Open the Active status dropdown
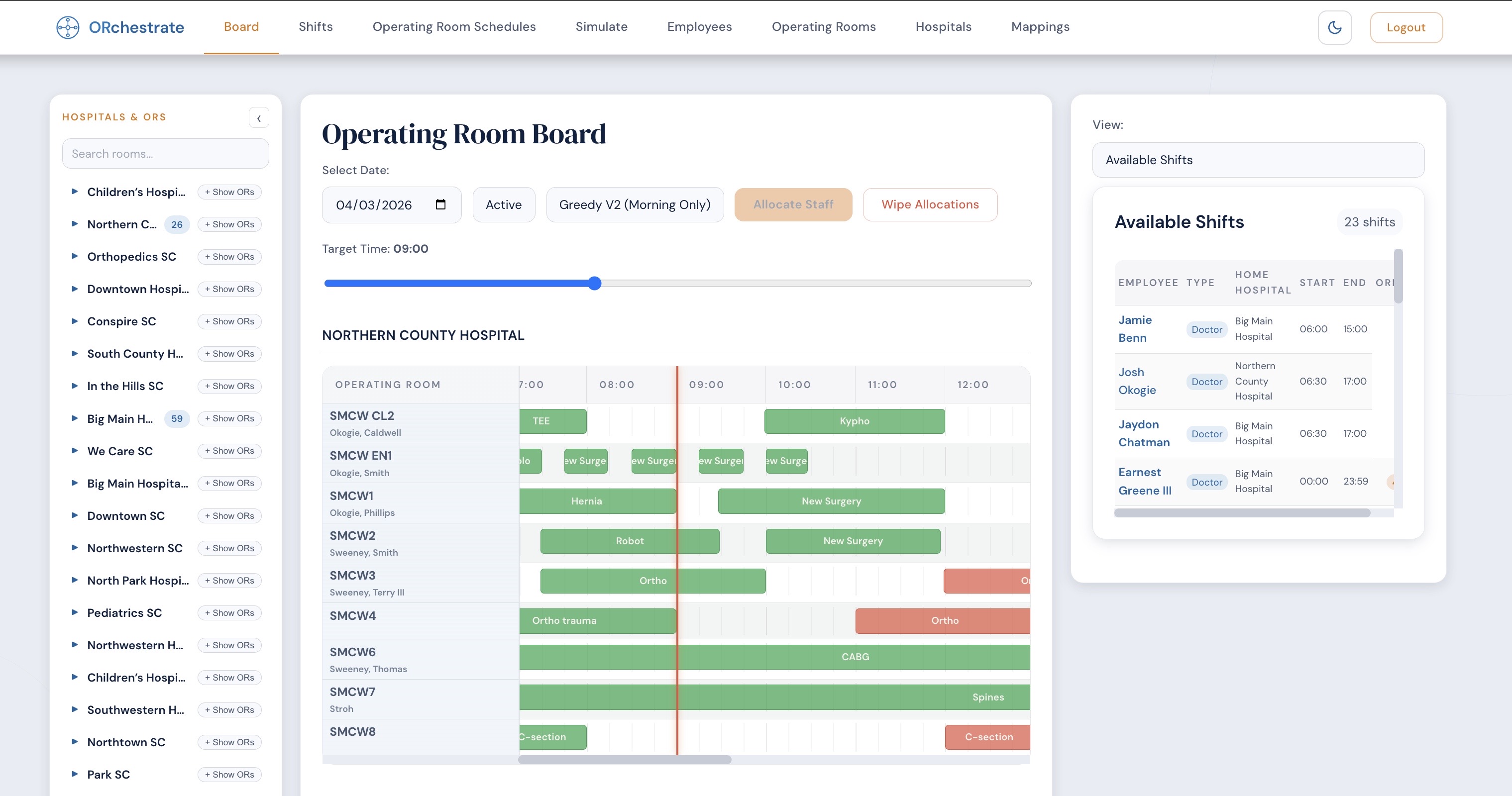The height and width of the screenshot is (796, 1512). click(504, 204)
